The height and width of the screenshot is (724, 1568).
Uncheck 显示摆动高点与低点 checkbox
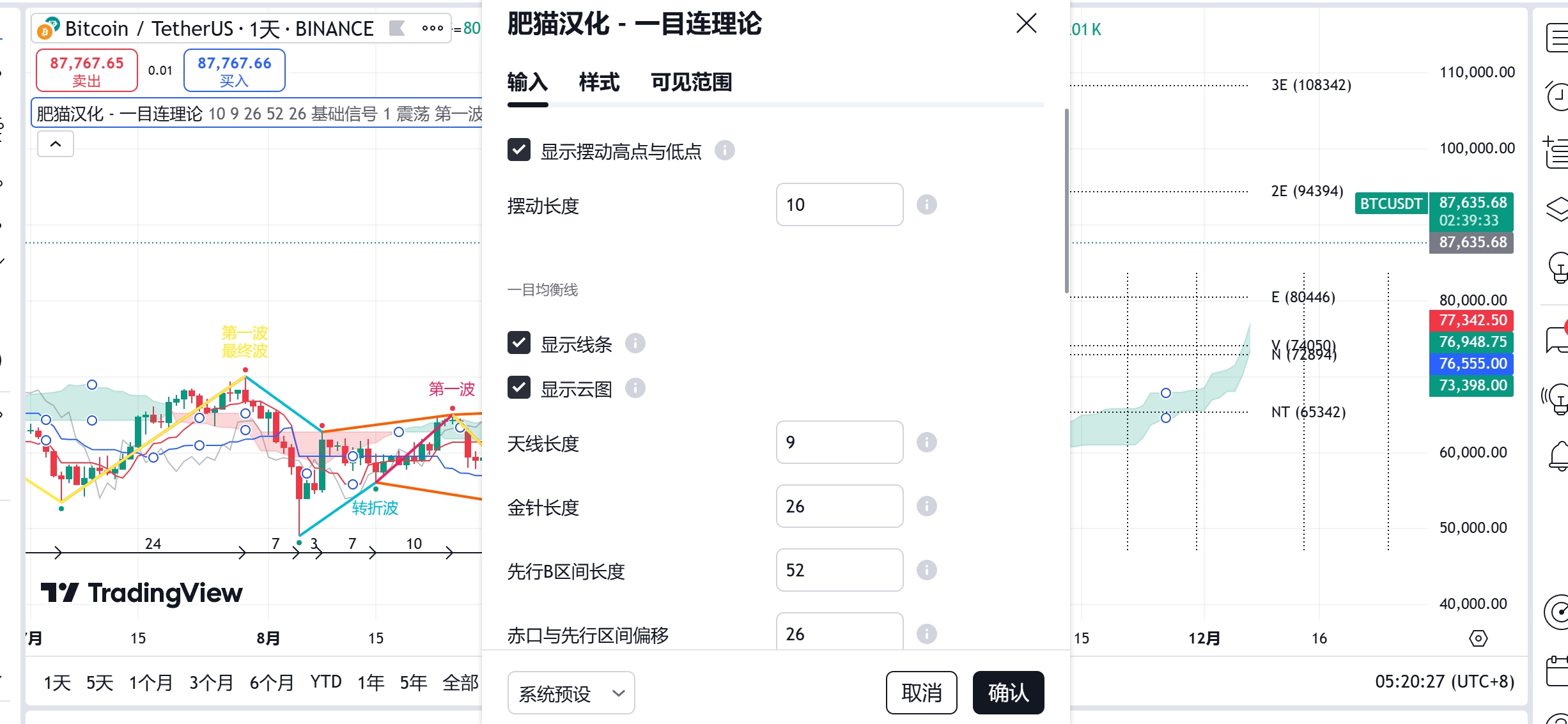(x=519, y=150)
